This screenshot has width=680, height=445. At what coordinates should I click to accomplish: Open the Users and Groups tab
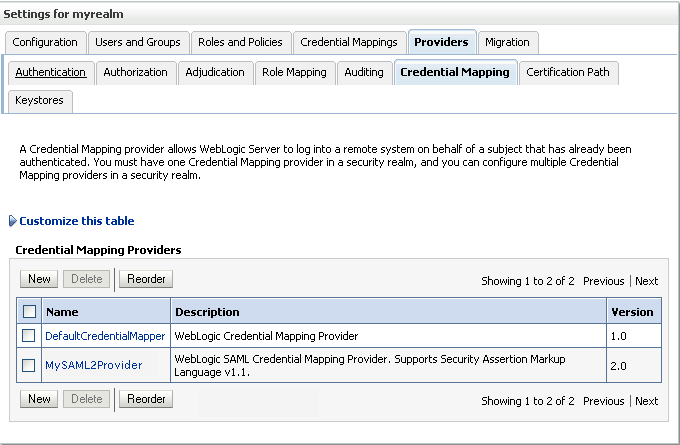138,42
